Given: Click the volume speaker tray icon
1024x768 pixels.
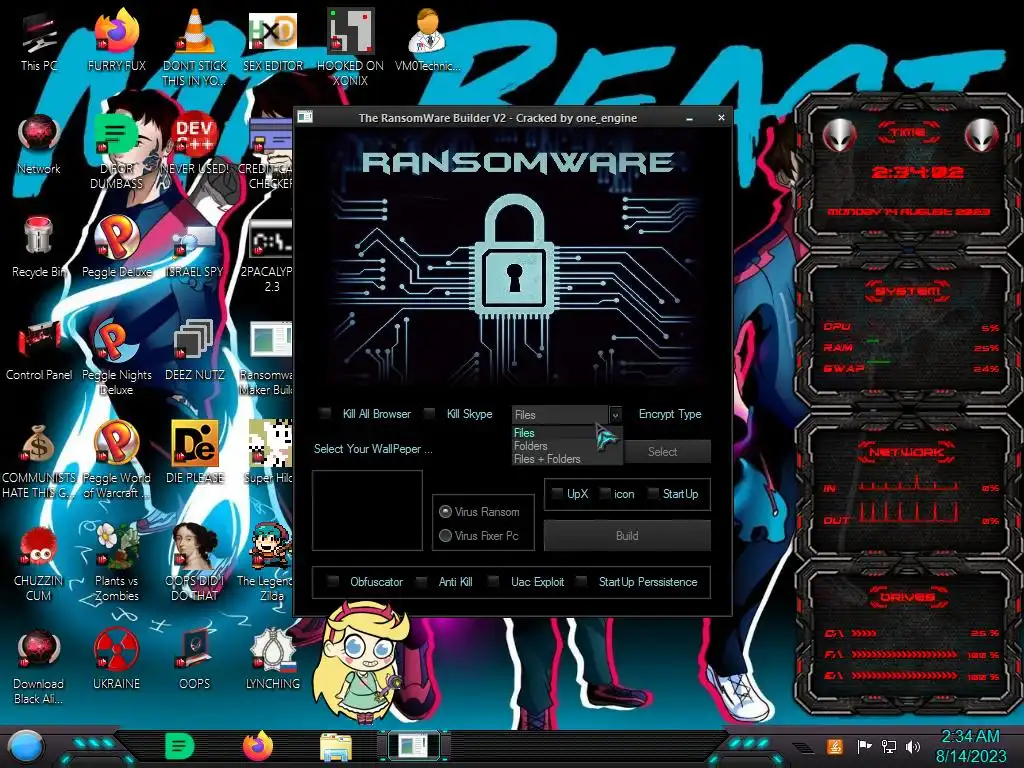Looking at the screenshot, I should (913, 746).
